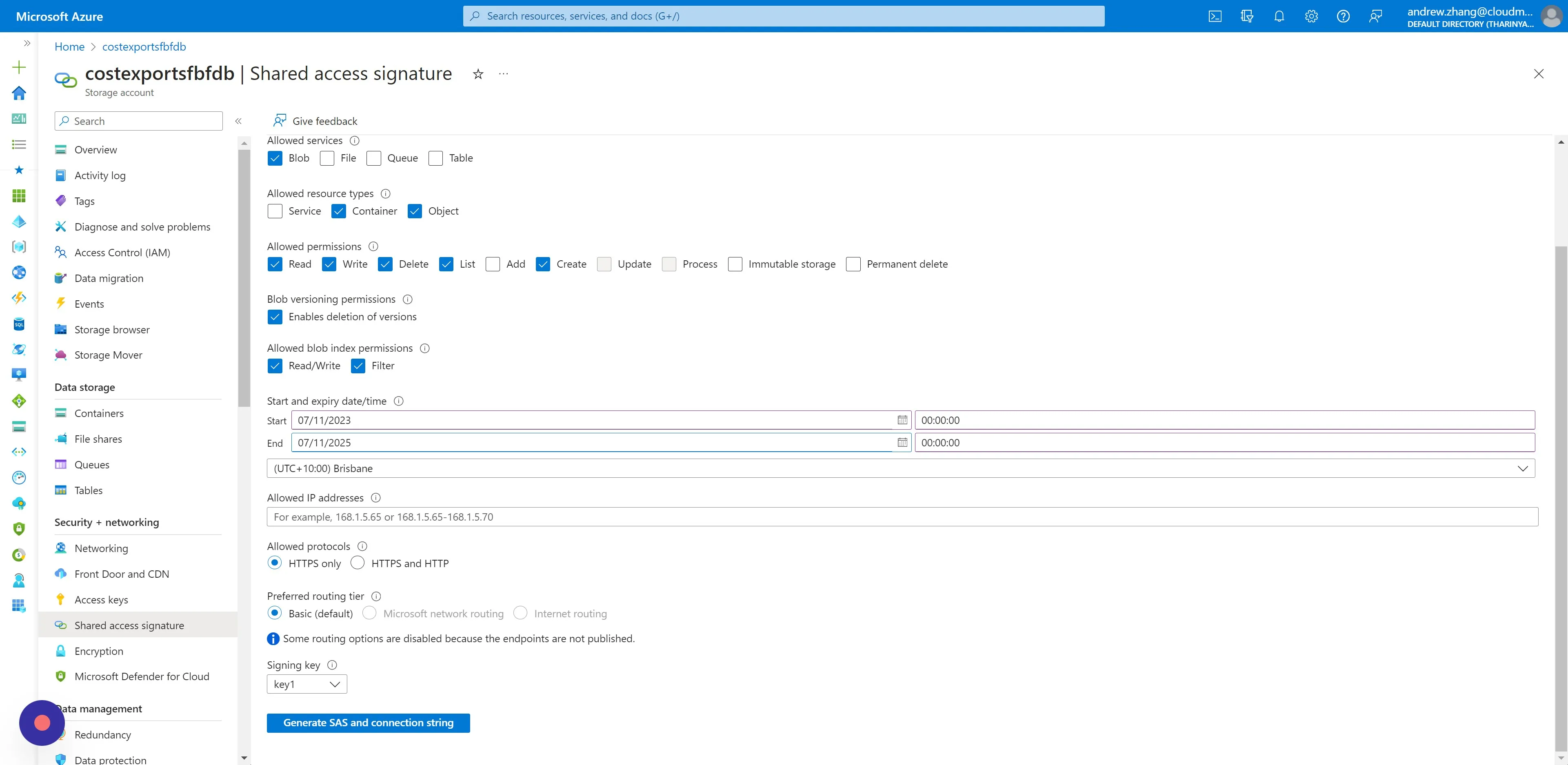Uncheck the Blob service checkbox
This screenshot has height=765, width=1568.
click(x=275, y=158)
